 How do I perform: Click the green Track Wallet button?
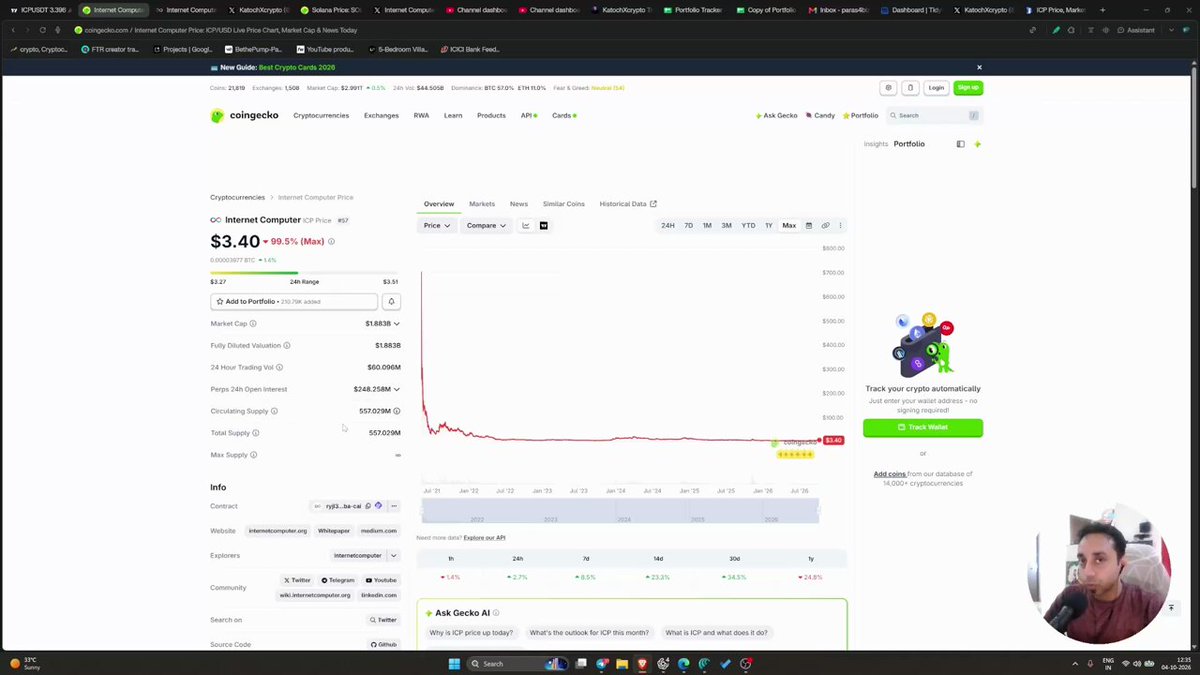click(x=923, y=427)
